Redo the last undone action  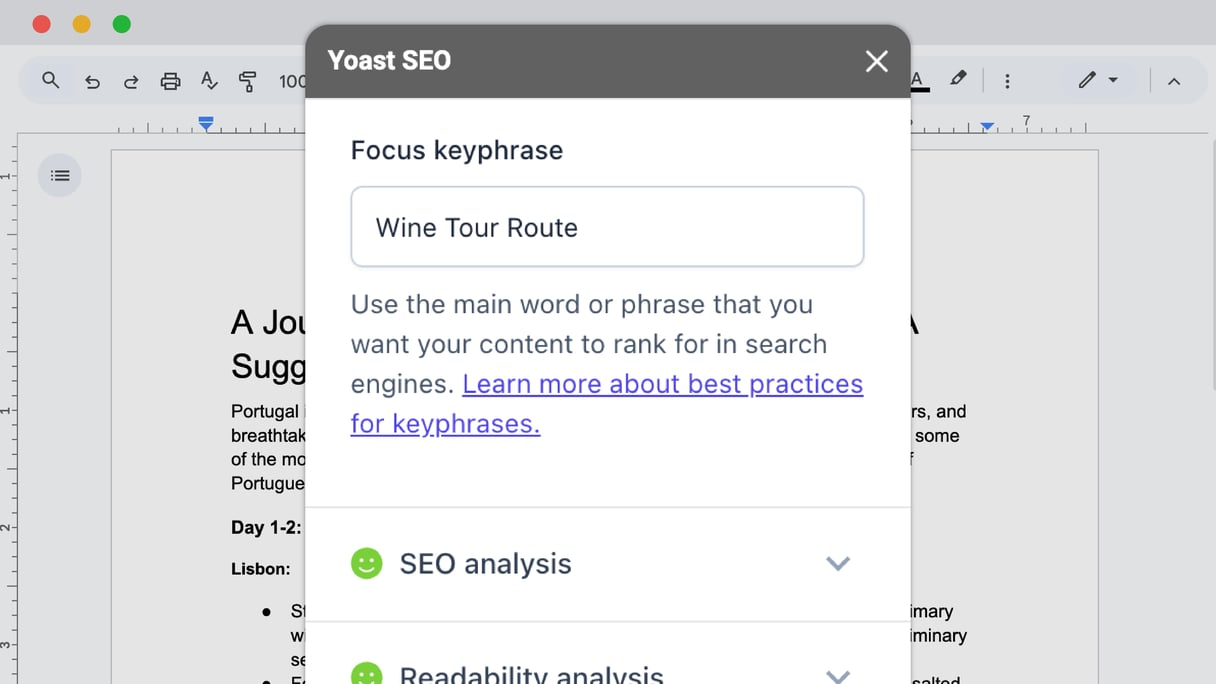pyautogui.click(x=131, y=82)
